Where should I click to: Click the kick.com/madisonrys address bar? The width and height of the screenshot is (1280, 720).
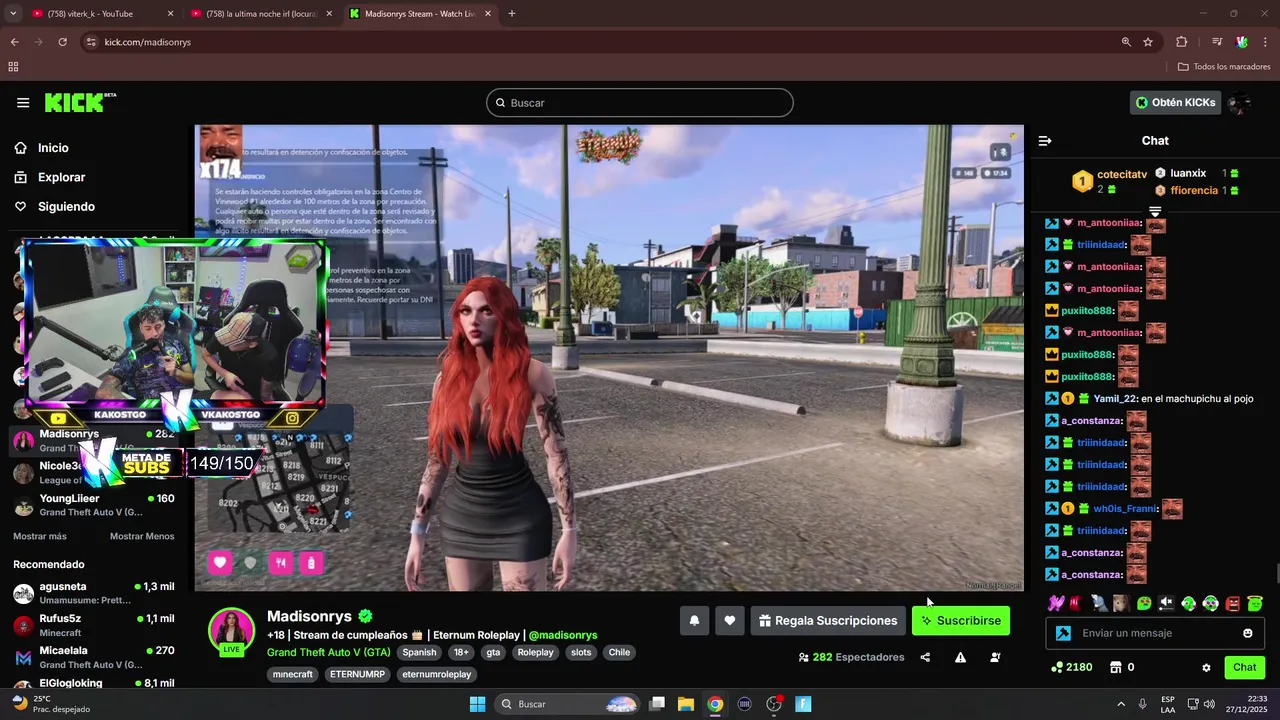pos(600,42)
